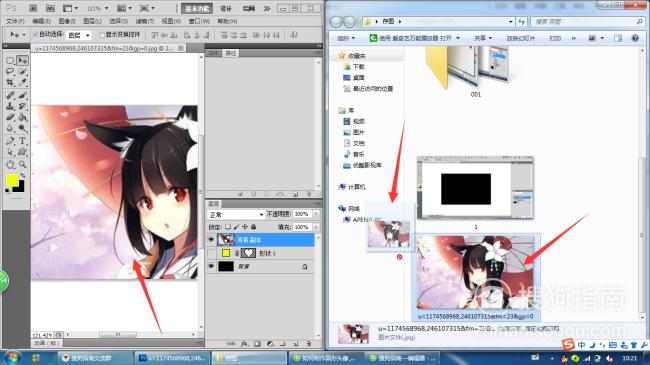Open the Image menu in Photoshop
This screenshot has height=365, width=650.
click(67, 21)
